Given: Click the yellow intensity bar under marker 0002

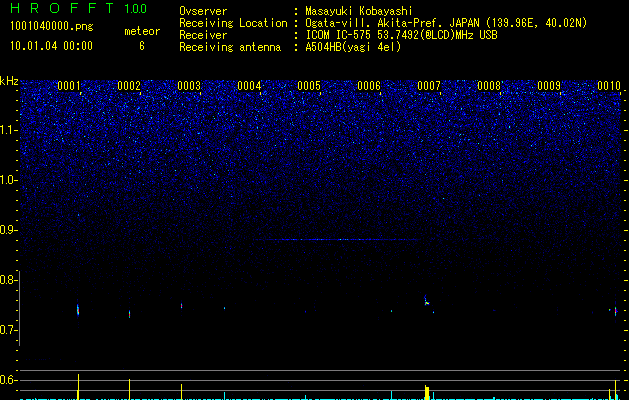Looking at the screenshot, I should 130,389.
